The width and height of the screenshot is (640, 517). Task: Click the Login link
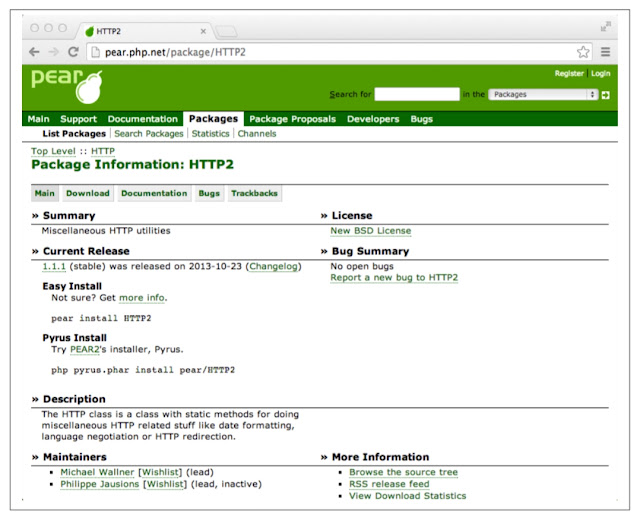point(600,73)
